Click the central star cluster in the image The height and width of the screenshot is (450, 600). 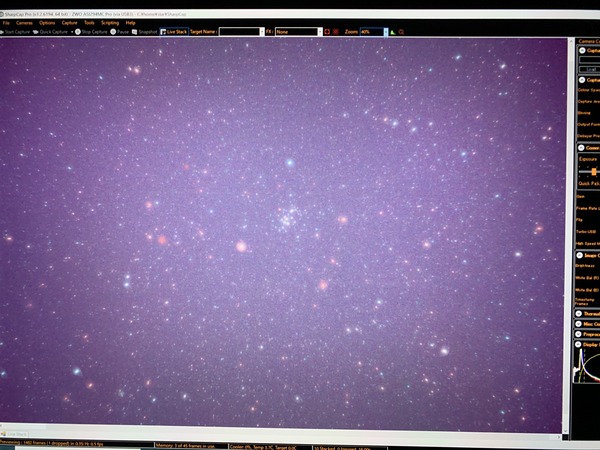[288, 219]
